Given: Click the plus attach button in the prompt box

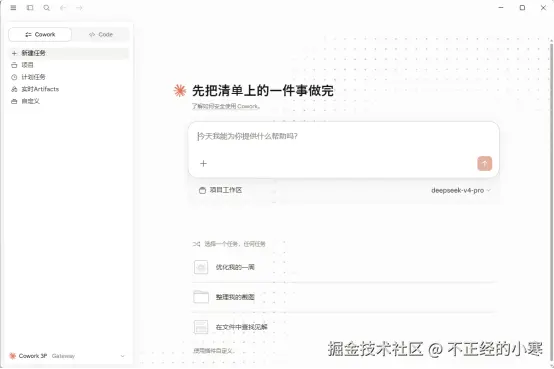Looking at the screenshot, I should tap(203, 163).
